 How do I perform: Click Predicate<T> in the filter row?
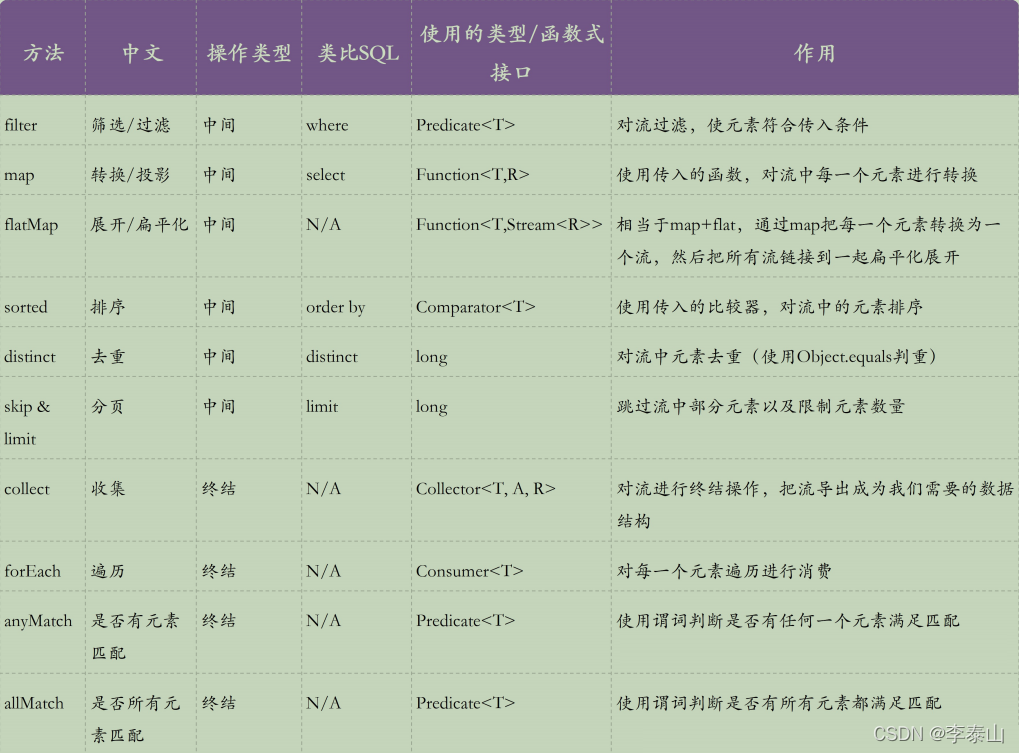pyautogui.click(x=465, y=125)
